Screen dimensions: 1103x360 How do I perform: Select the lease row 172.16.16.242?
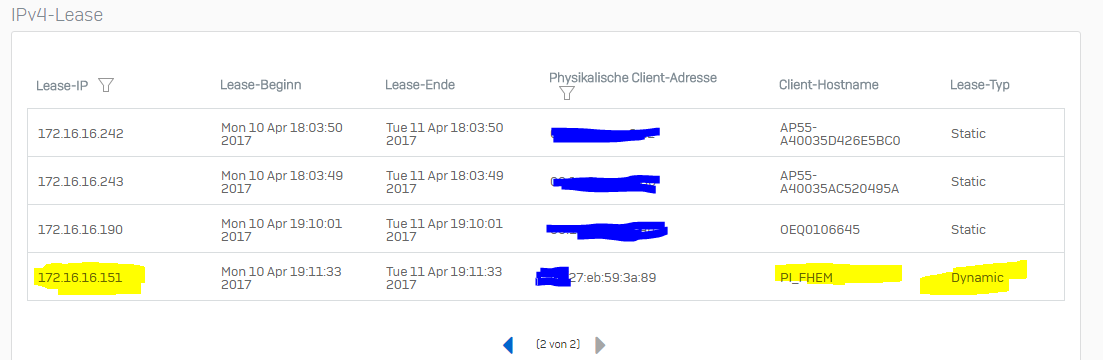click(546, 133)
